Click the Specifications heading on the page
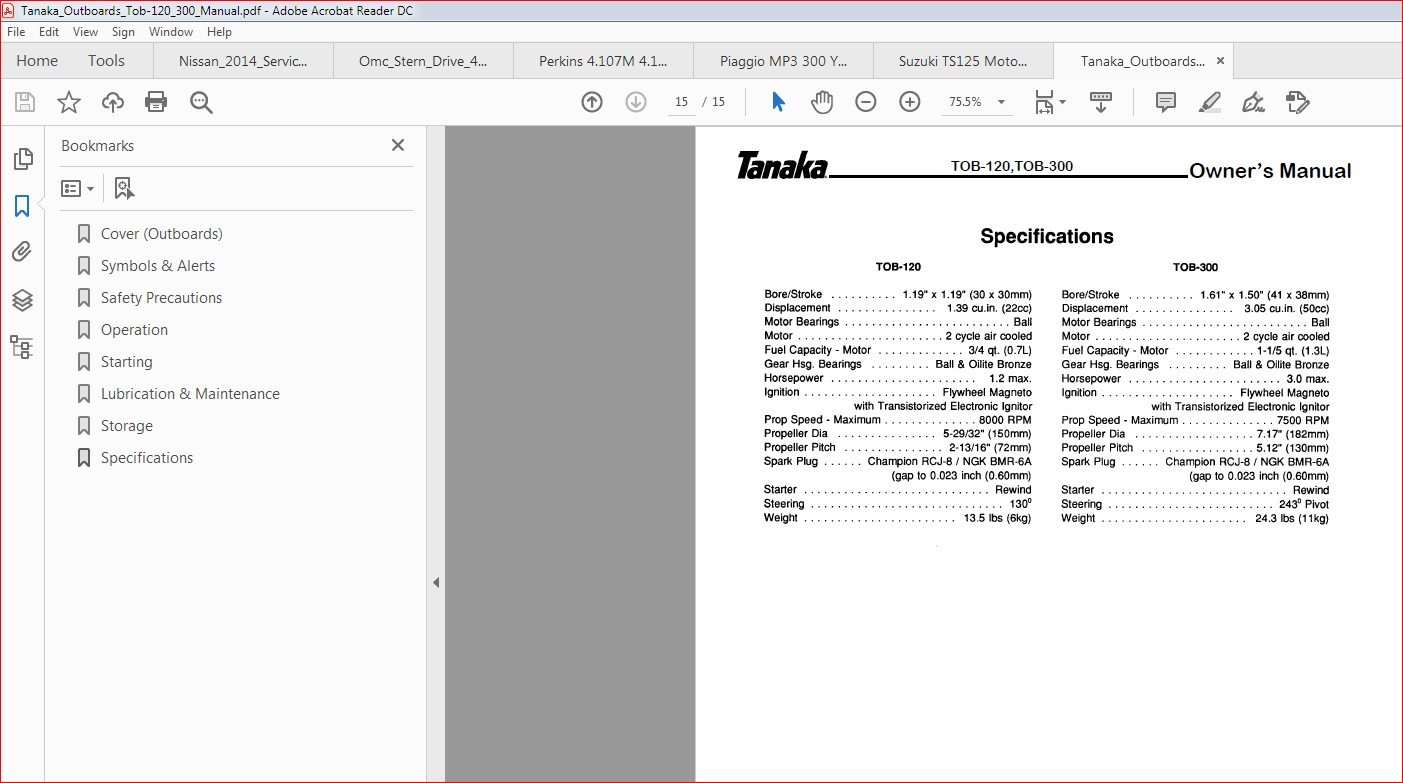This screenshot has width=1403, height=783. tap(1047, 237)
